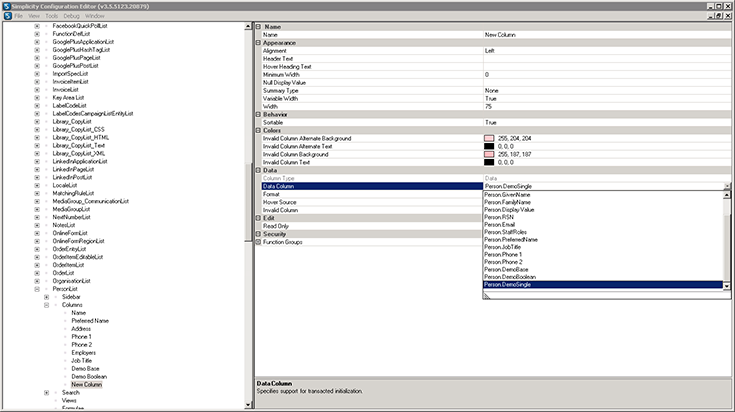Click the title bar application logo
Image resolution: width=735 pixels, height=412 pixels.
5,5
